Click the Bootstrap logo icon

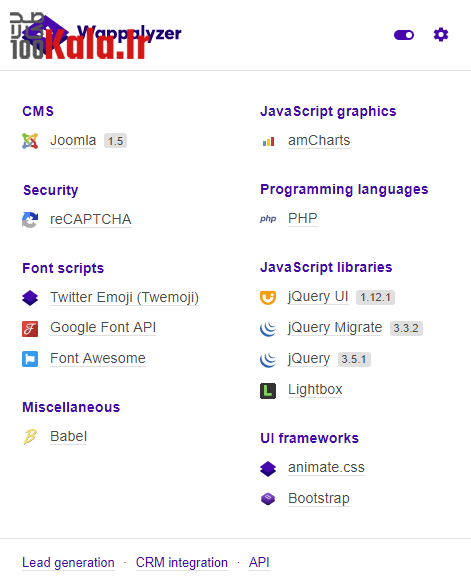268,499
